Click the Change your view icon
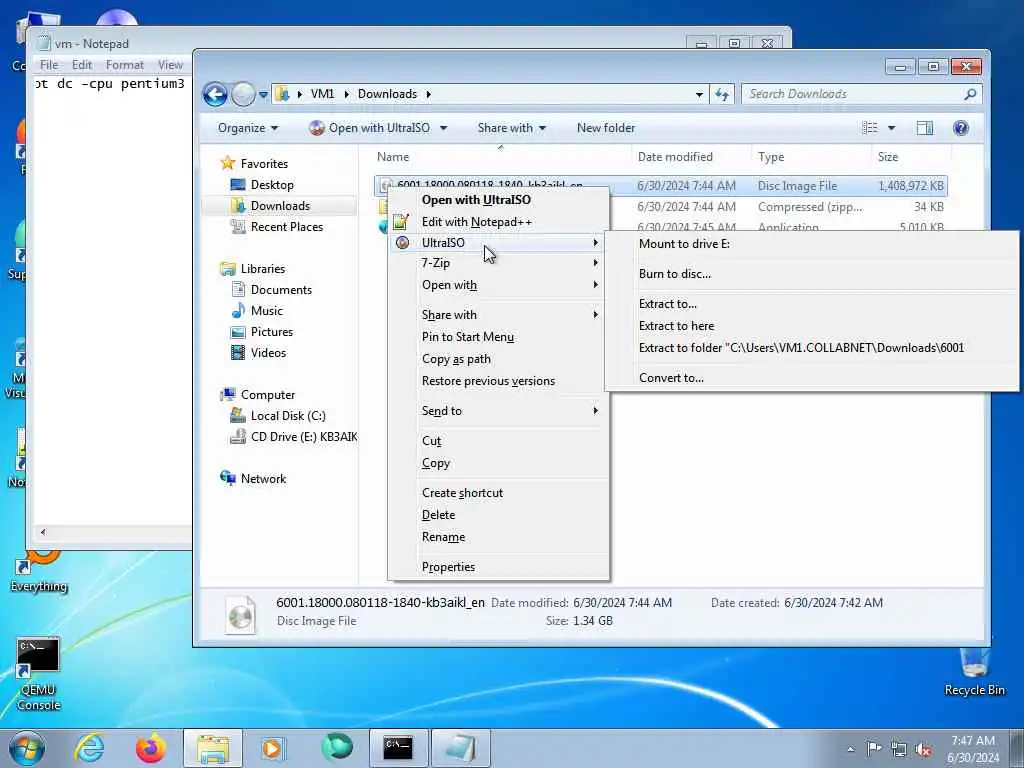Image resolution: width=1024 pixels, height=768 pixels. pos(870,128)
